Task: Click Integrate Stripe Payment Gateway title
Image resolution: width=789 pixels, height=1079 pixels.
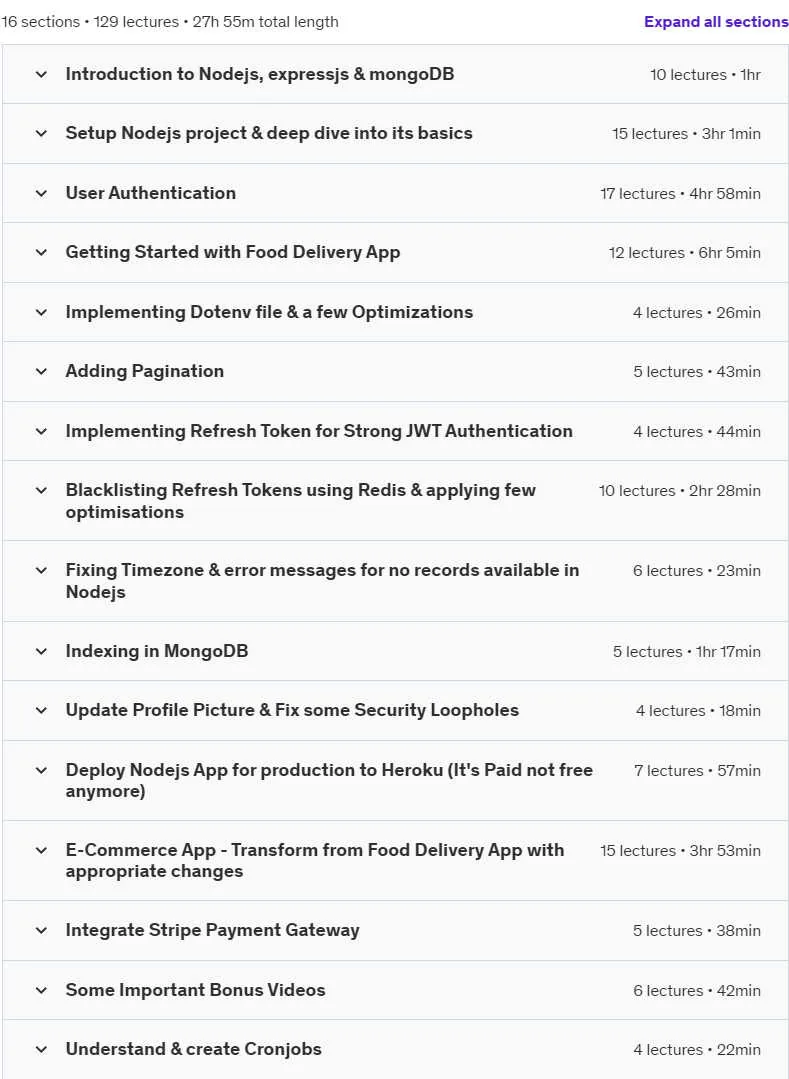Action: pyautogui.click(x=213, y=930)
